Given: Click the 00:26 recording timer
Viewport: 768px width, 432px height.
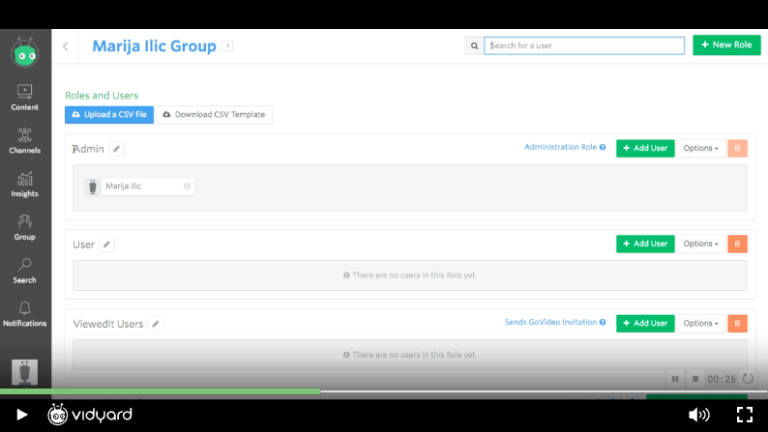Looking at the screenshot, I should pos(721,379).
